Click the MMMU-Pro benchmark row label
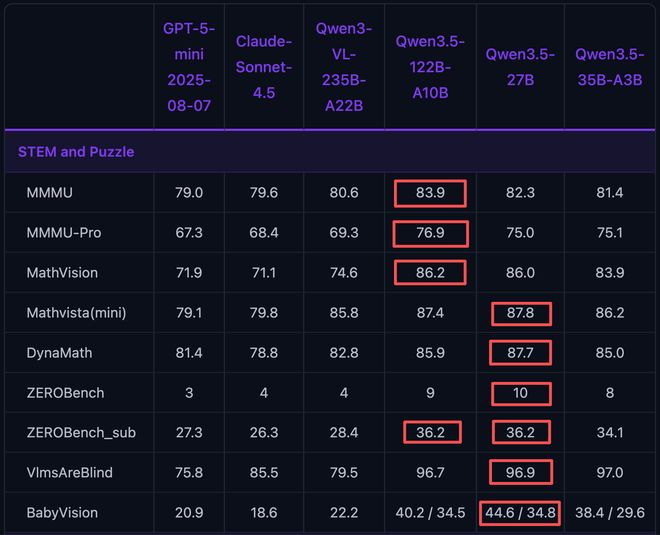The width and height of the screenshot is (660, 535). coord(64,233)
